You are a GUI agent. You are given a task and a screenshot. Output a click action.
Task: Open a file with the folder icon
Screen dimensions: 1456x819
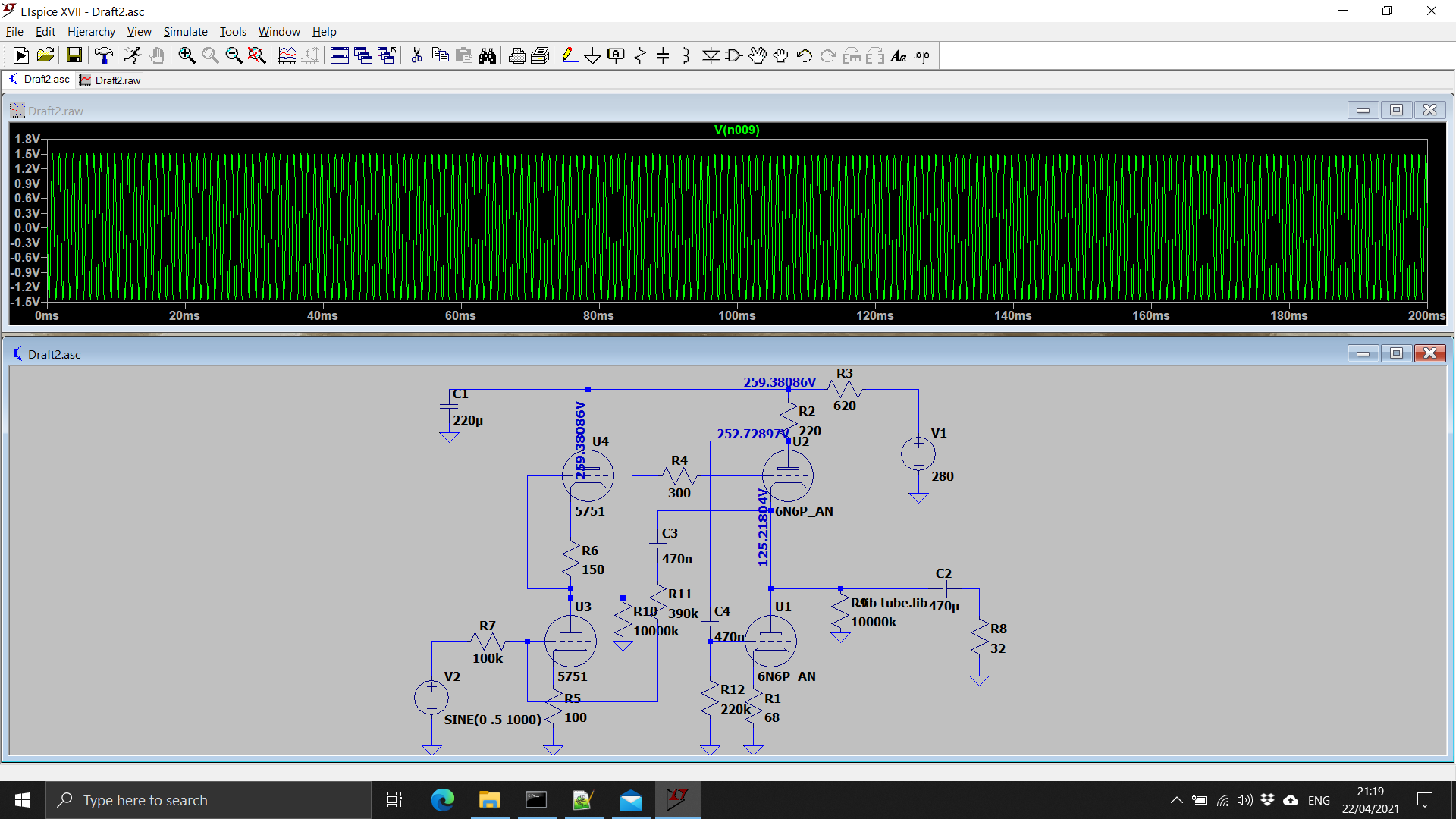point(45,55)
